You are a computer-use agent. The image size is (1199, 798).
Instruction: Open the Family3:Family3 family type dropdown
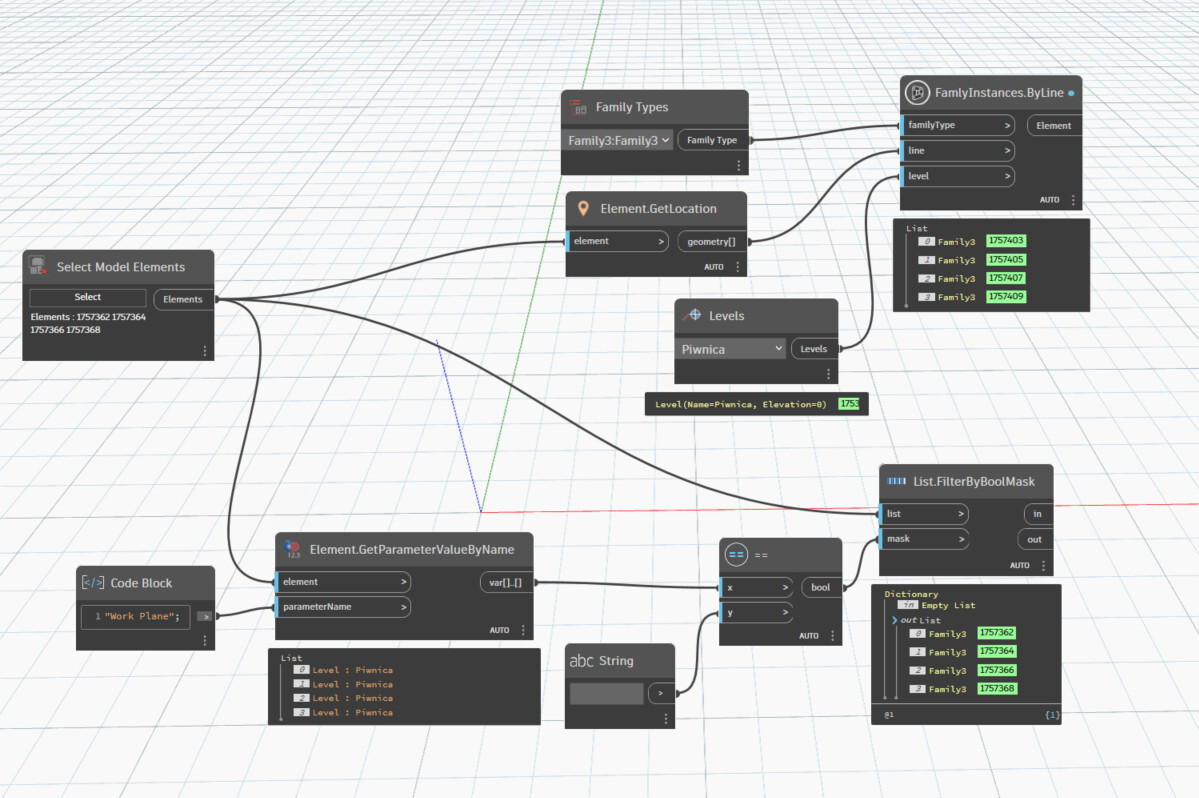point(618,141)
